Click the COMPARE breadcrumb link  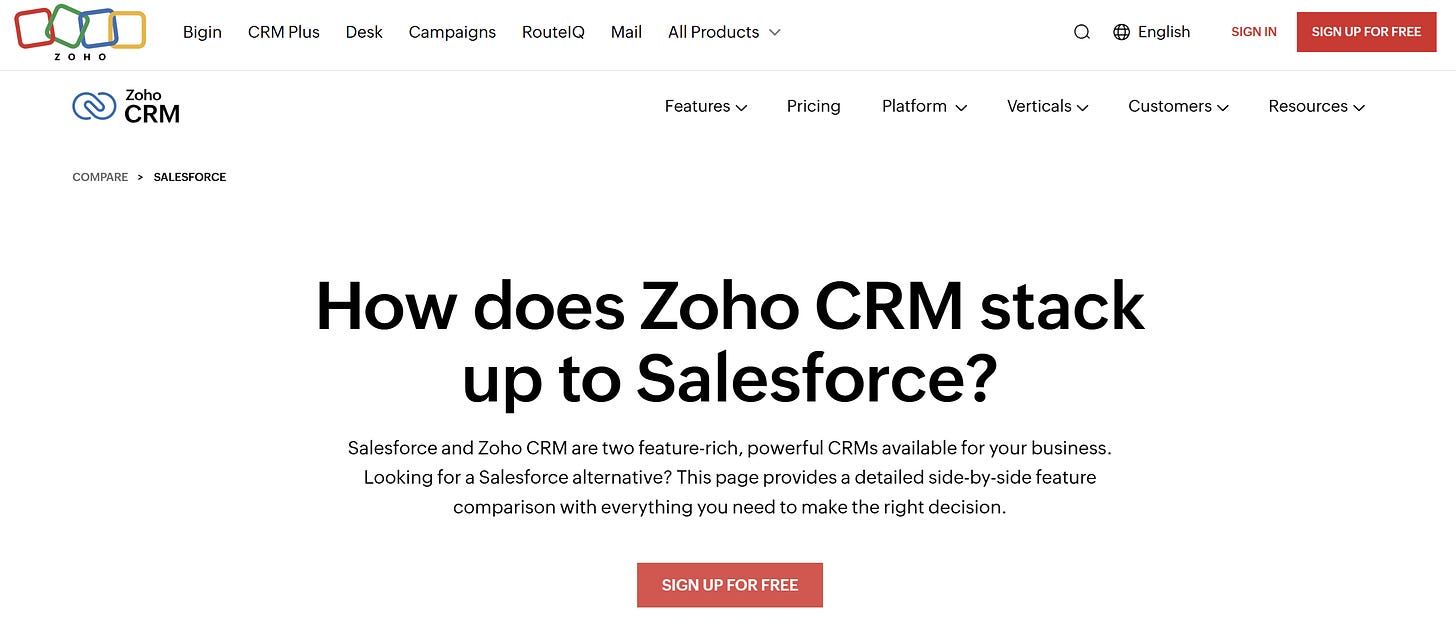tap(100, 176)
